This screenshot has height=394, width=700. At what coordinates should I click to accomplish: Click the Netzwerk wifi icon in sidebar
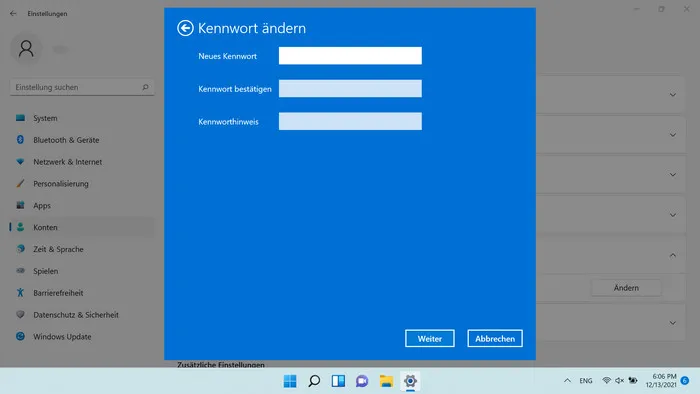tap(20, 162)
